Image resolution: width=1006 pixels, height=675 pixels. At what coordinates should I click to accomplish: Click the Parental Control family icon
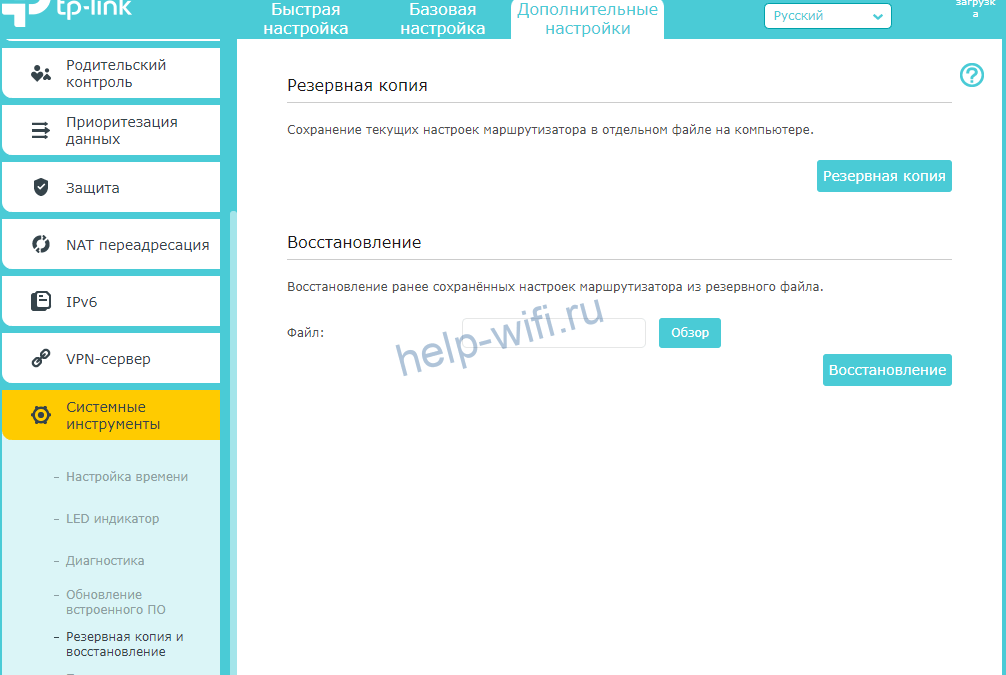[41, 73]
